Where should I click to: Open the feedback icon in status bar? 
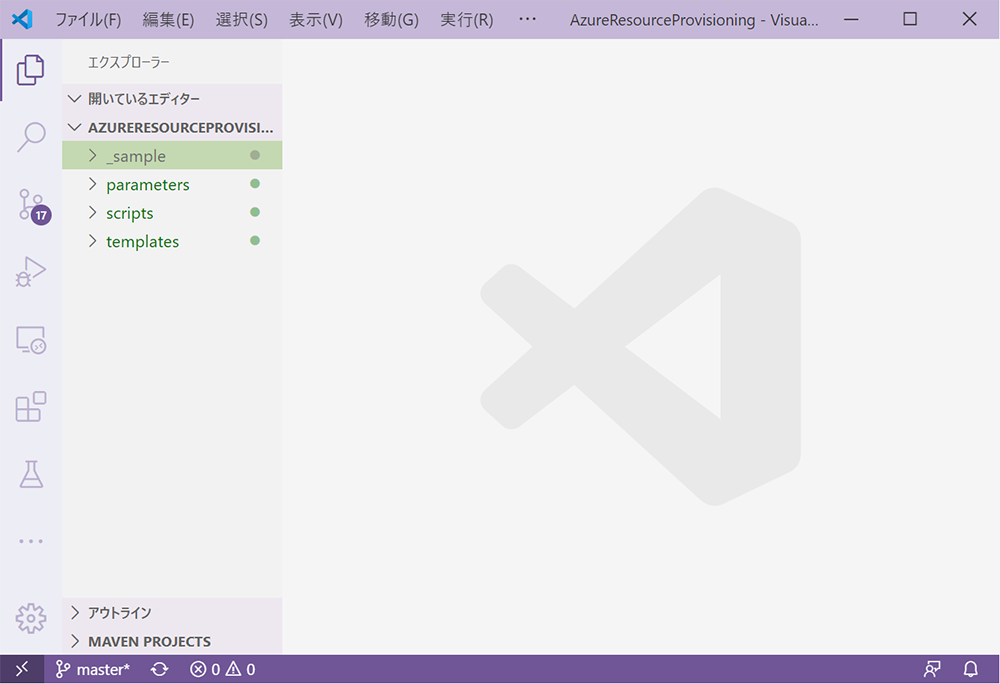click(932, 669)
